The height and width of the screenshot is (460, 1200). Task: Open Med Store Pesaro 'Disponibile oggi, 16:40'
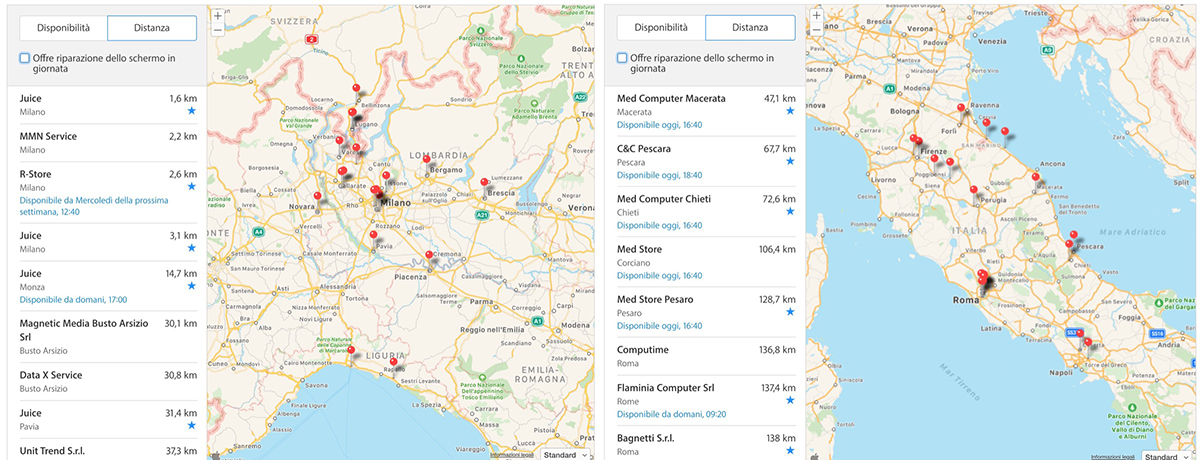[x=659, y=325]
